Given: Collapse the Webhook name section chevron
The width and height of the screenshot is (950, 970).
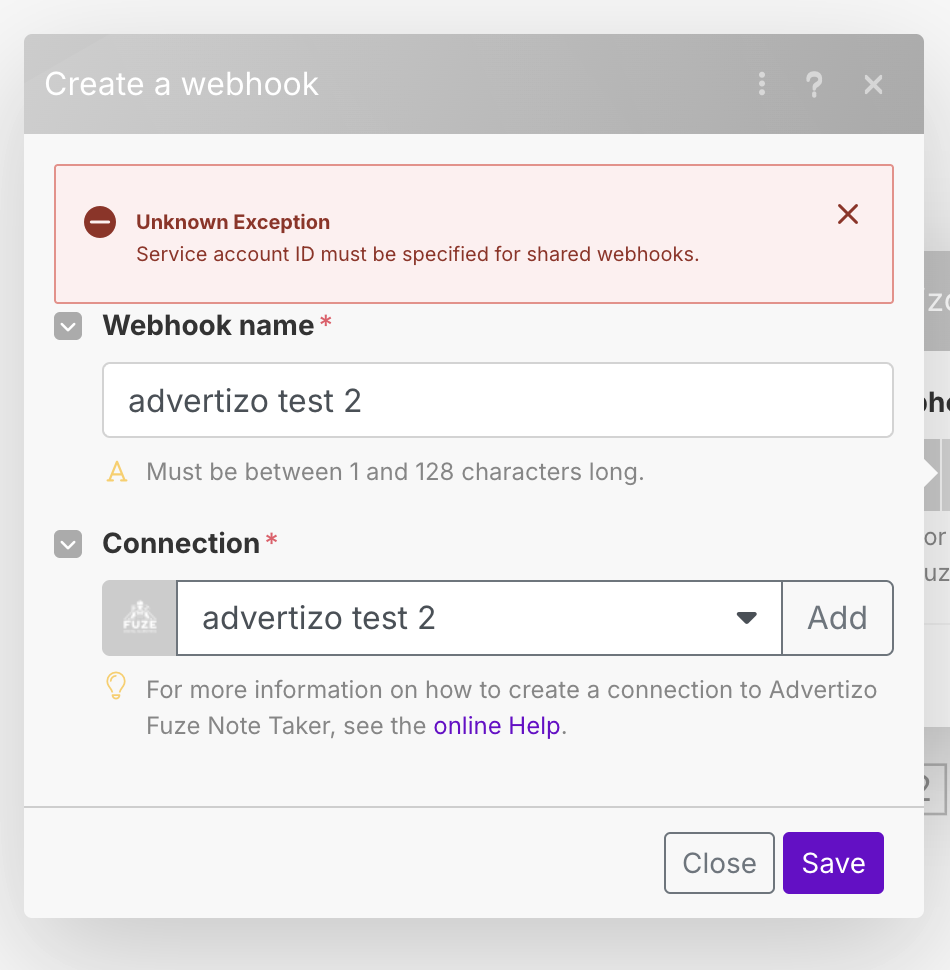Looking at the screenshot, I should [68, 327].
